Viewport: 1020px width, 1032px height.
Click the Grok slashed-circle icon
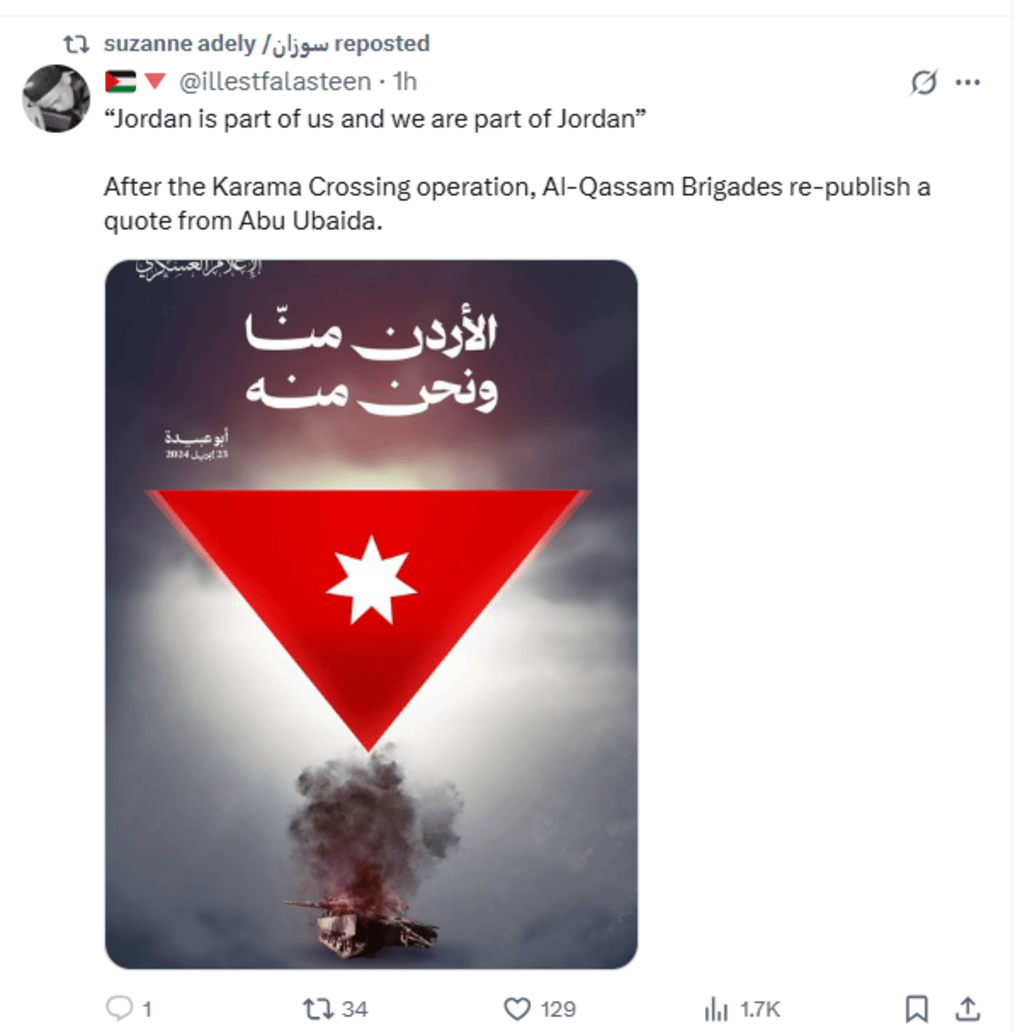(x=923, y=82)
